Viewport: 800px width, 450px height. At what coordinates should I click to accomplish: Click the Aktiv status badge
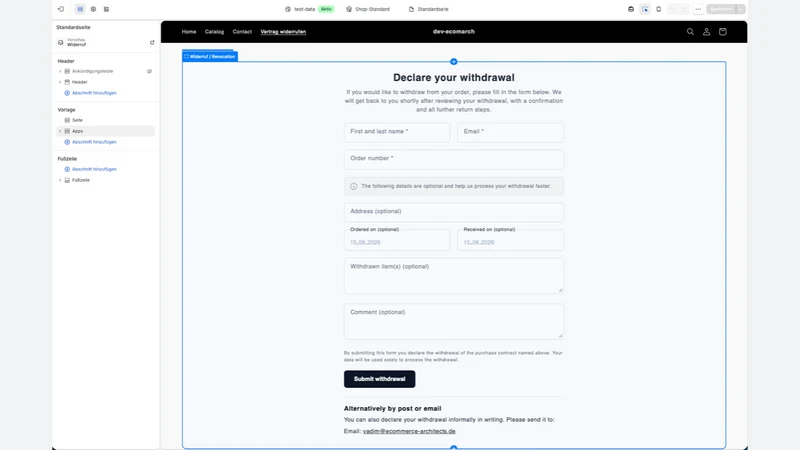[x=326, y=9]
